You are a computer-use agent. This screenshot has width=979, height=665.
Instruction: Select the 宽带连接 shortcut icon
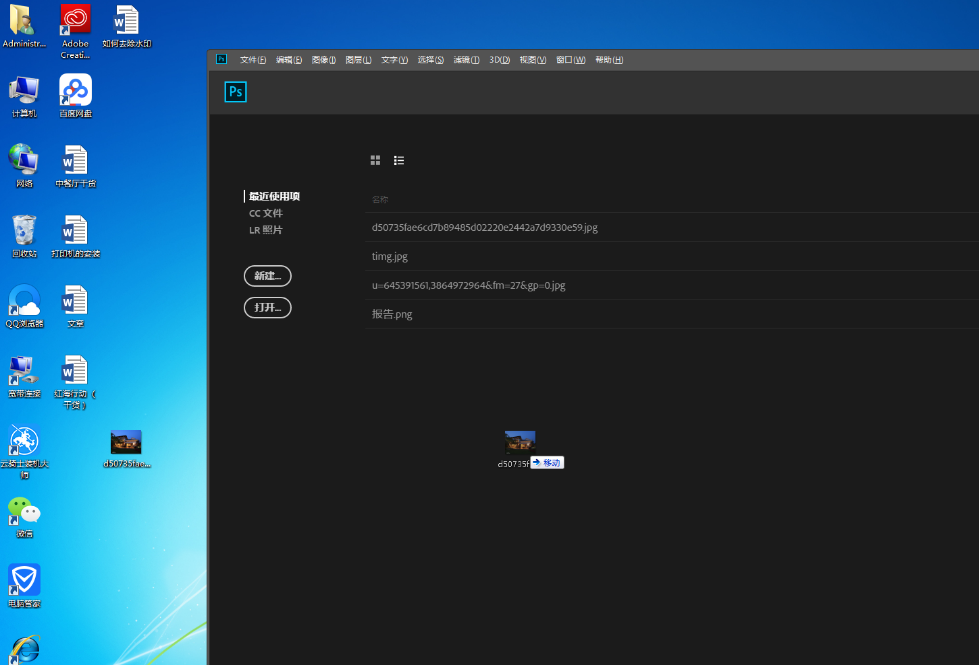[24, 377]
